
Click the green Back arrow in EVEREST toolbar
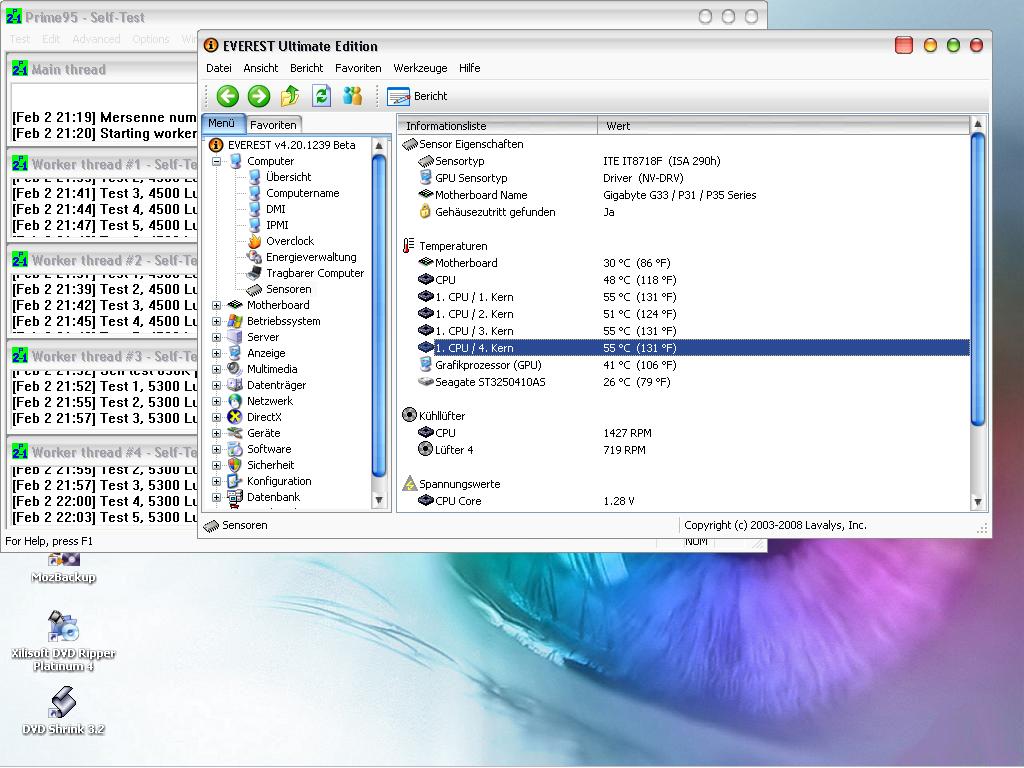[227, 97]
